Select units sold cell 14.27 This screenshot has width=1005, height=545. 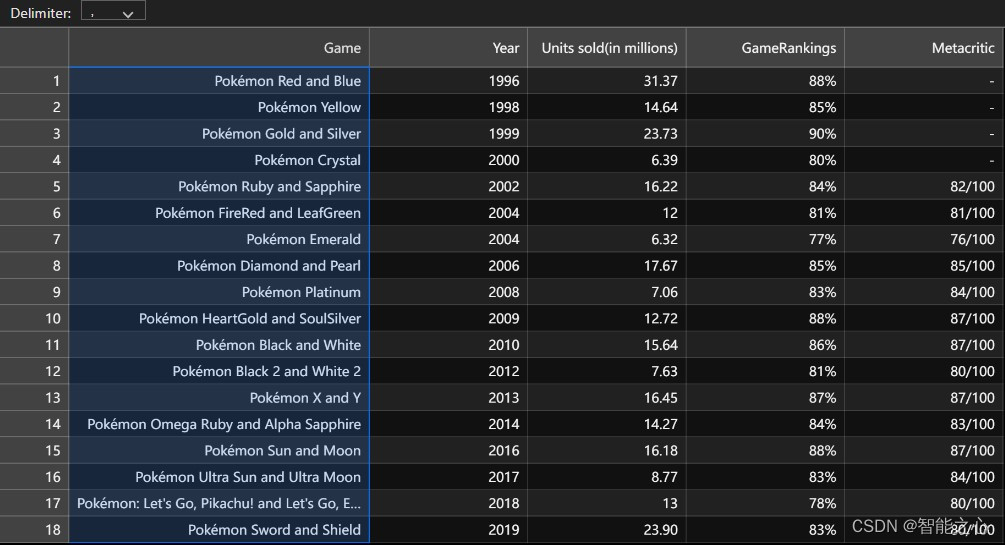[606, 424]
